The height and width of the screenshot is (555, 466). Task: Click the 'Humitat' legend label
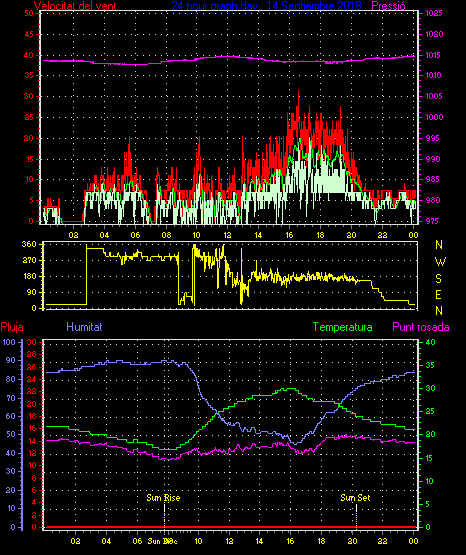[84, 327]
